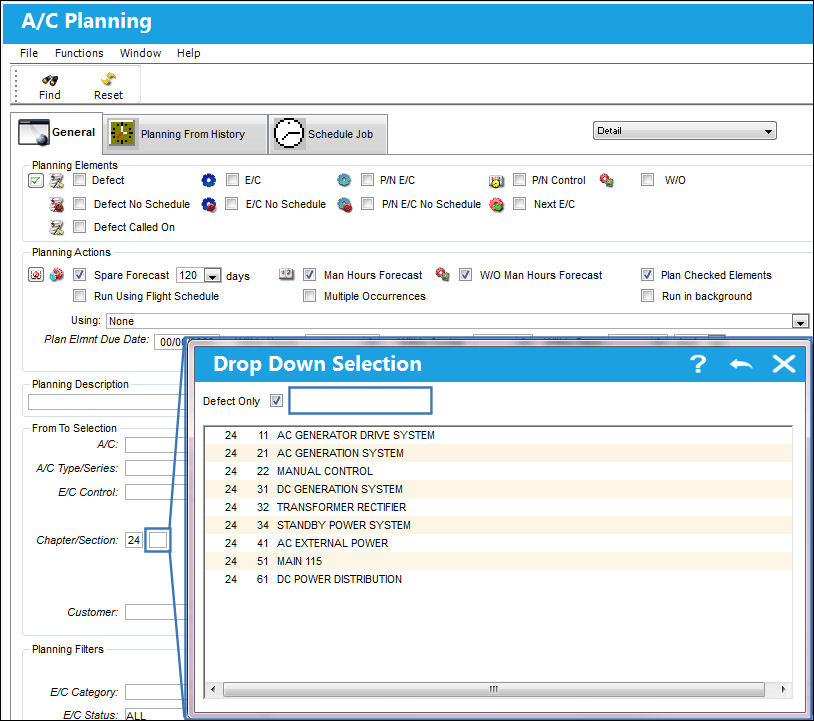
Task: Click the help question mark in Drop Down Selection
Action: pyautogui.click(x=698, y=364)
